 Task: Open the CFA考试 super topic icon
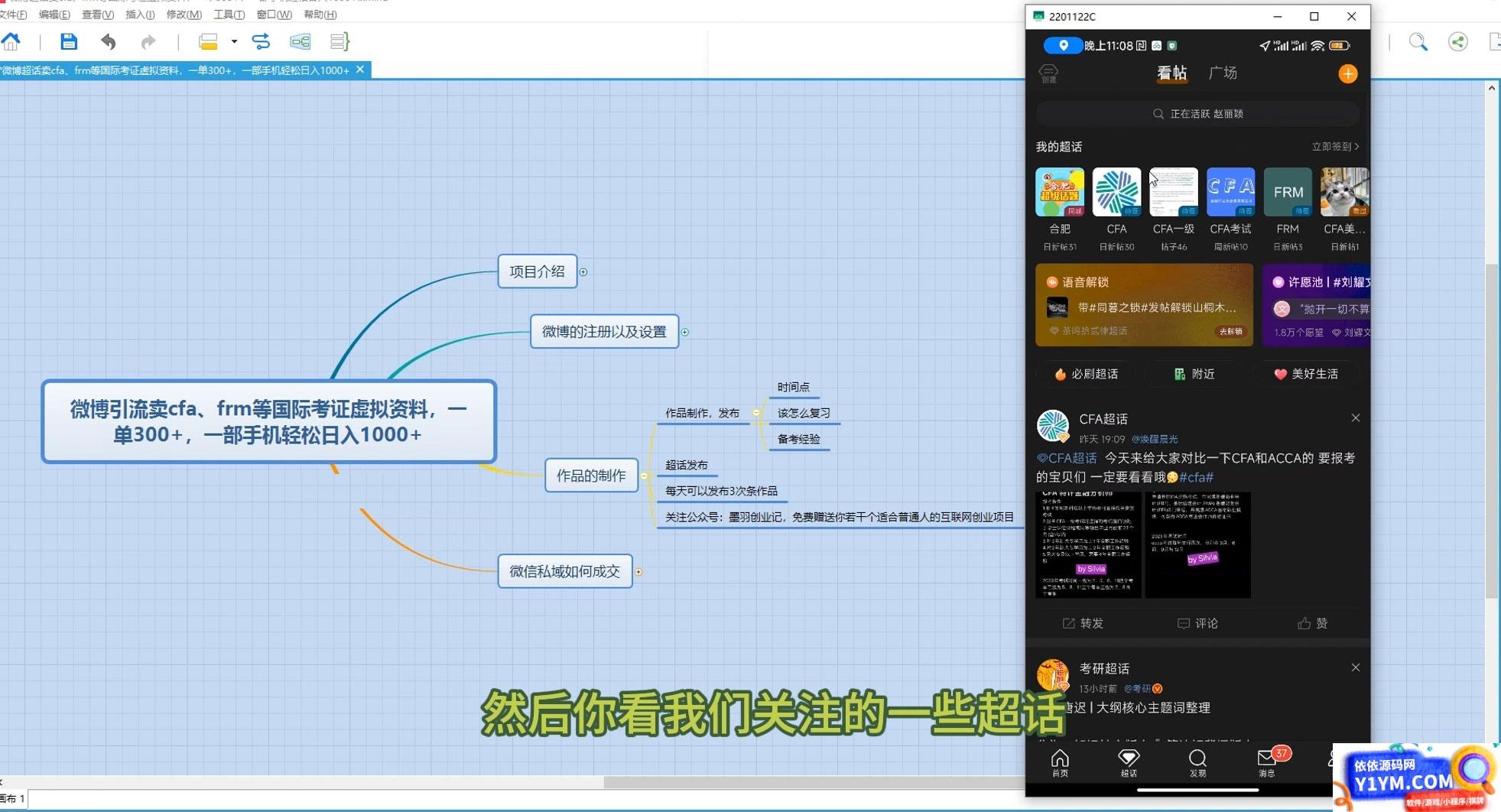1230,192
